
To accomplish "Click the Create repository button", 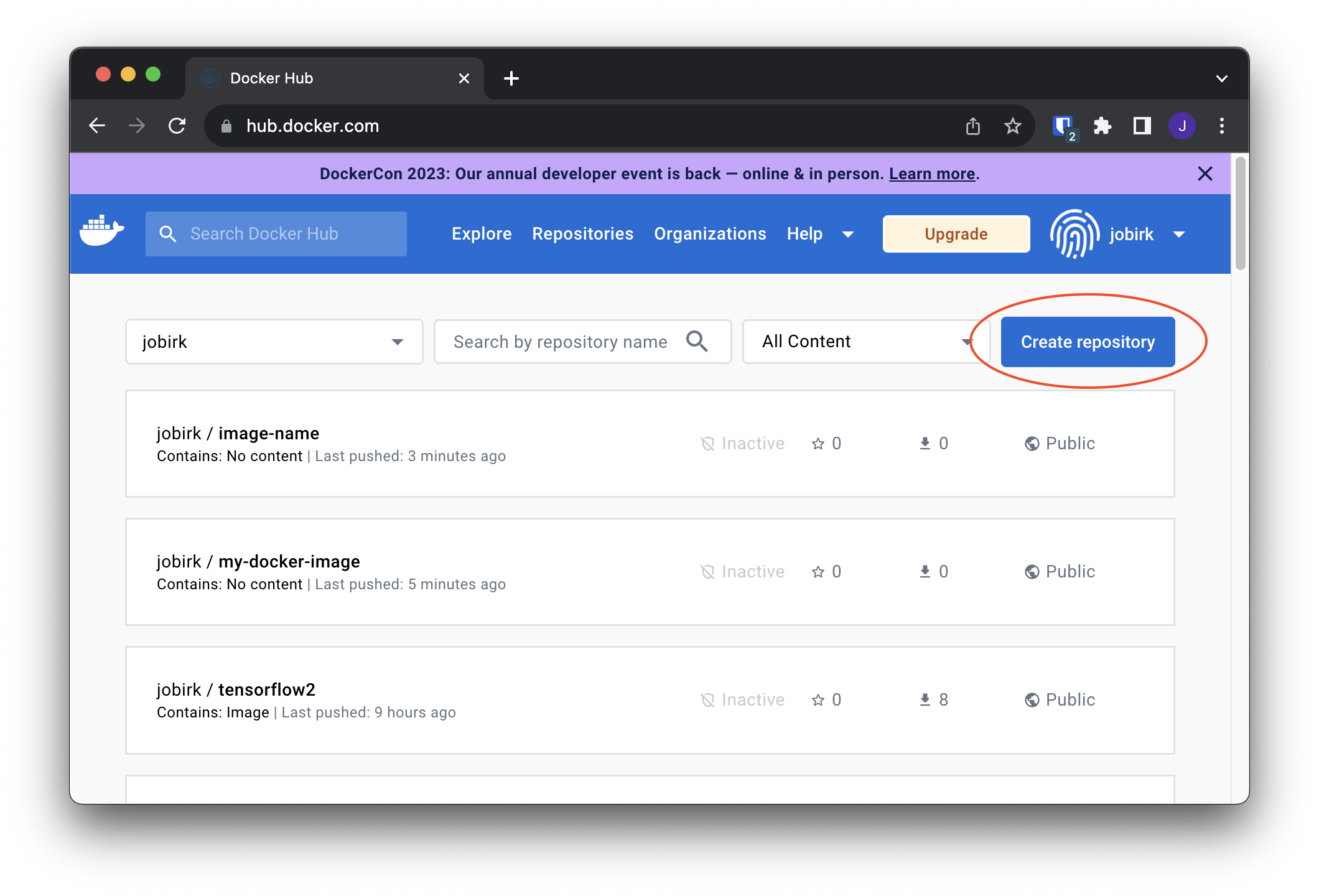I will (1088, 342).
